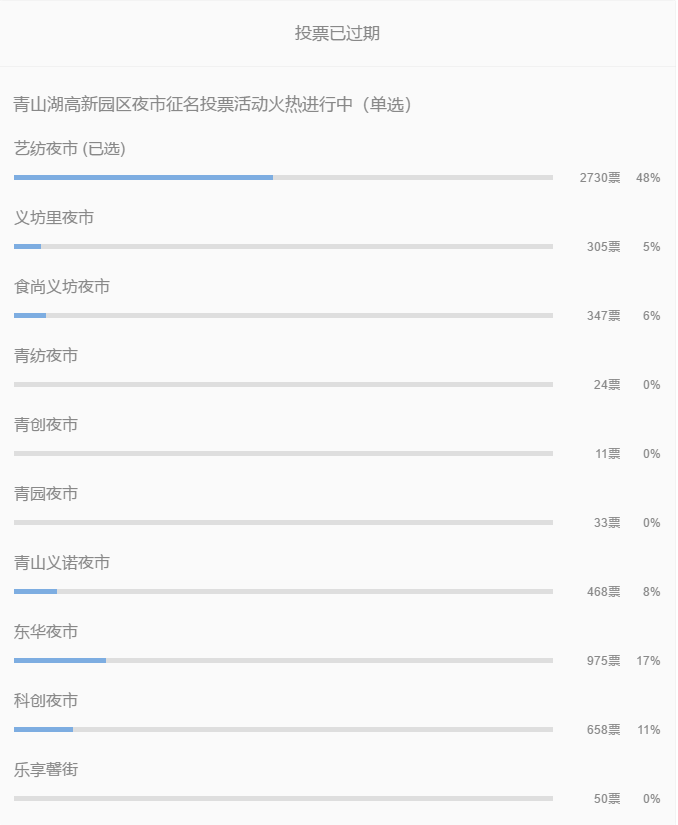The height and width of the screenshot is (825, 678).
Task: Click the 食尚义坊夜市 6% progress bar
Action: click(x=283, y=316)
